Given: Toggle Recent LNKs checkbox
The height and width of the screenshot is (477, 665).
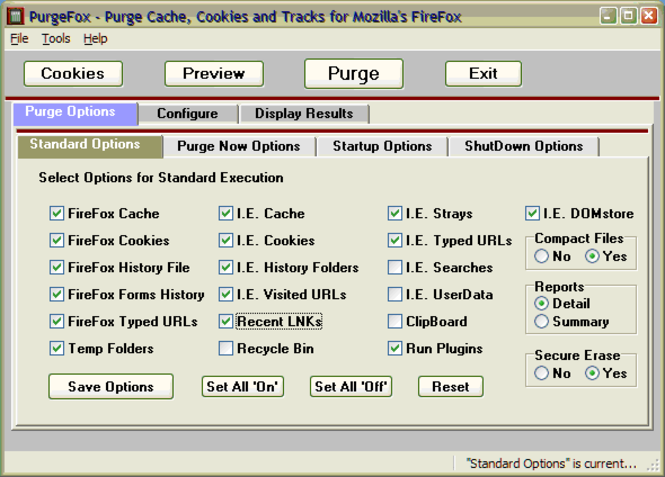Looking at the screenshot, I should (x=226, y=321).
